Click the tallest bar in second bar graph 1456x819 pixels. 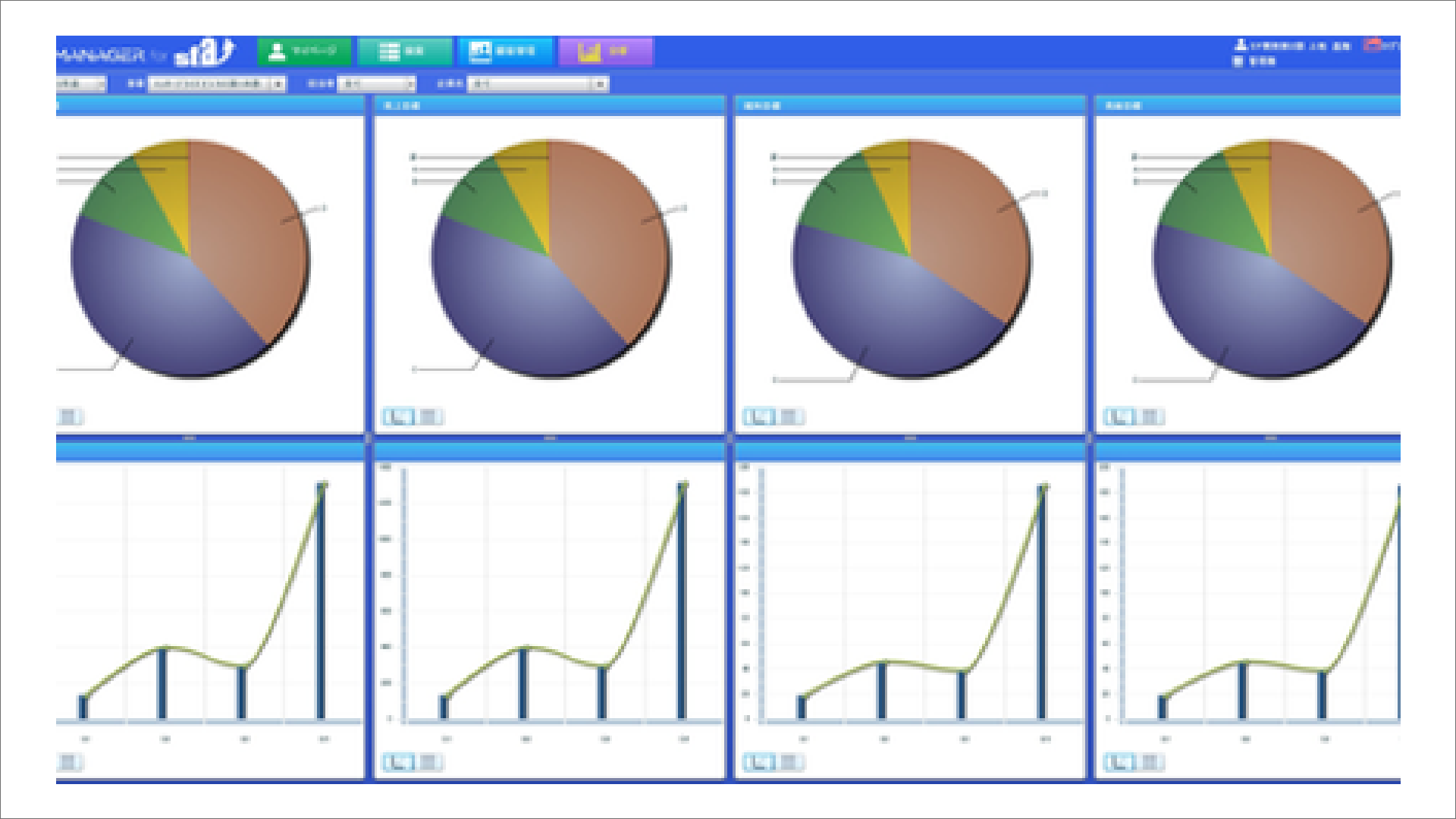(x=682, y=600)
